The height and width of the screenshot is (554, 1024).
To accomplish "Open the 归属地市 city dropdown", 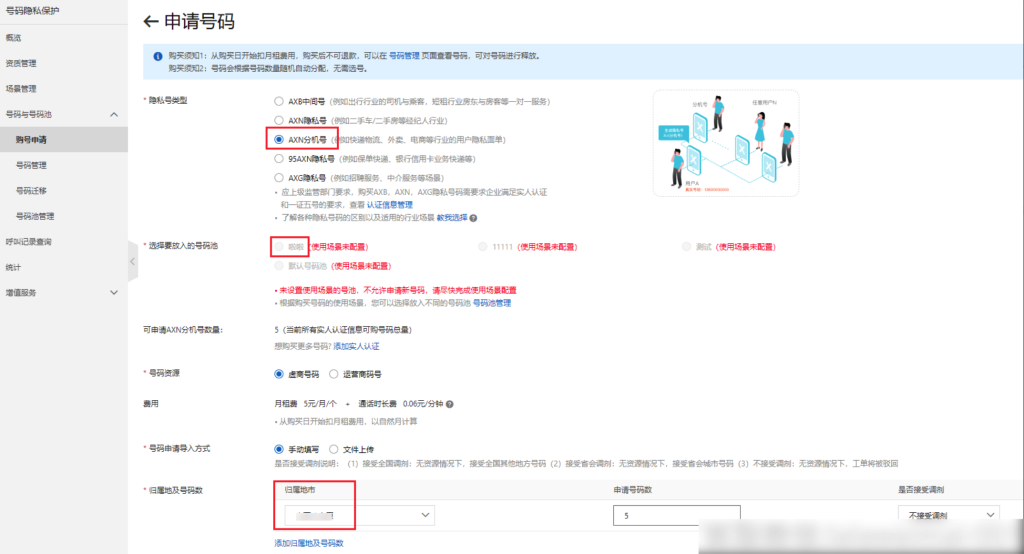I will click(359, 515).
